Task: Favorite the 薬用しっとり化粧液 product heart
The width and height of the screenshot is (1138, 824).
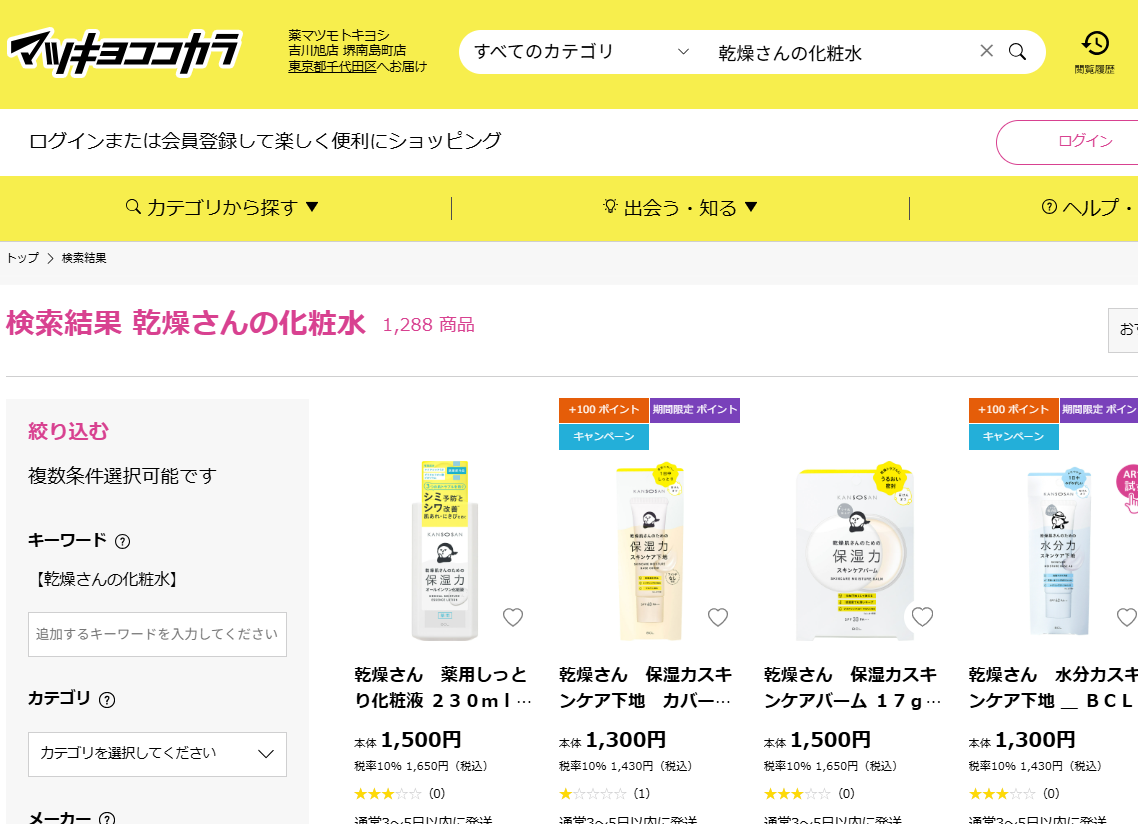Action: pos(513,617)
